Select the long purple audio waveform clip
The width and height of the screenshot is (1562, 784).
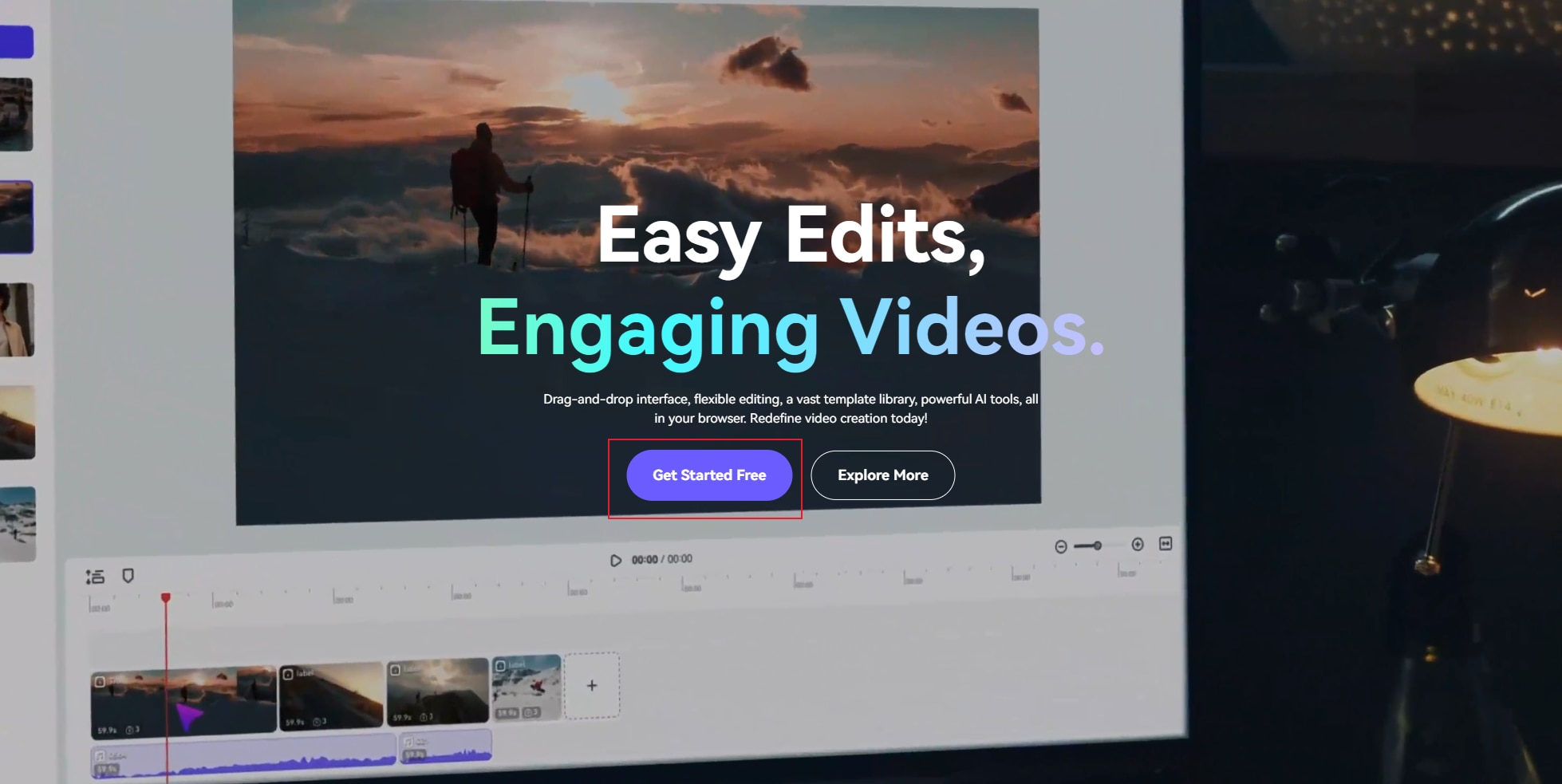point(243,755)
